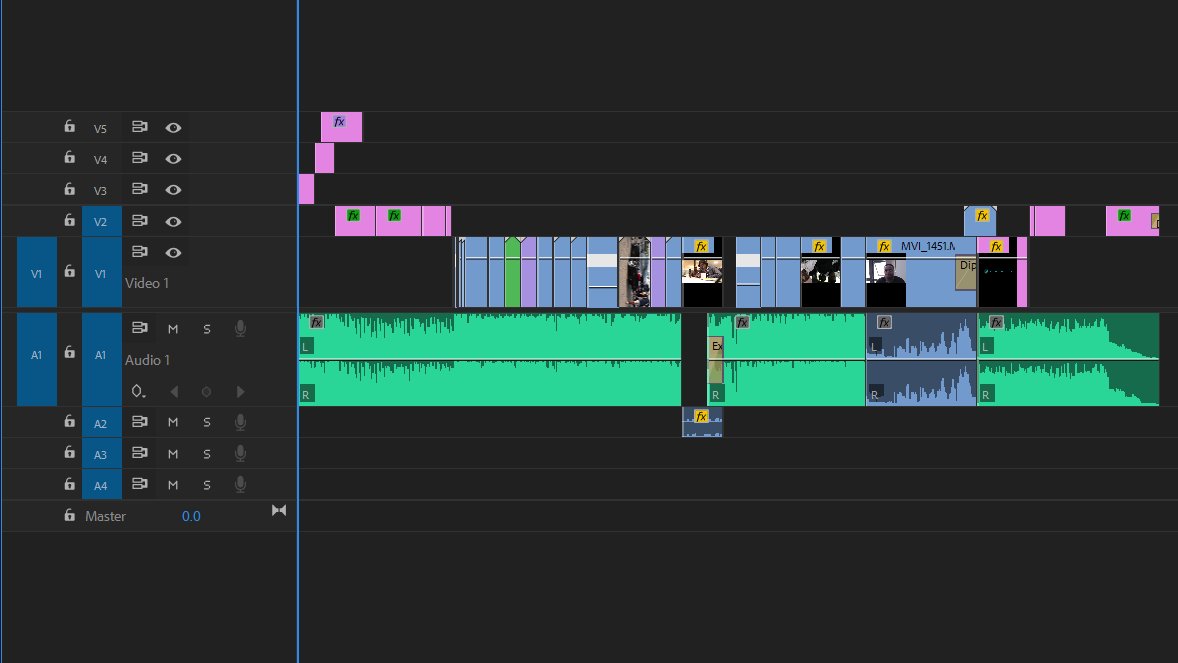This screenshot has width=1178, height=663.
Task: Toggle sync lock on track V3
Action: tap(140, 189)
